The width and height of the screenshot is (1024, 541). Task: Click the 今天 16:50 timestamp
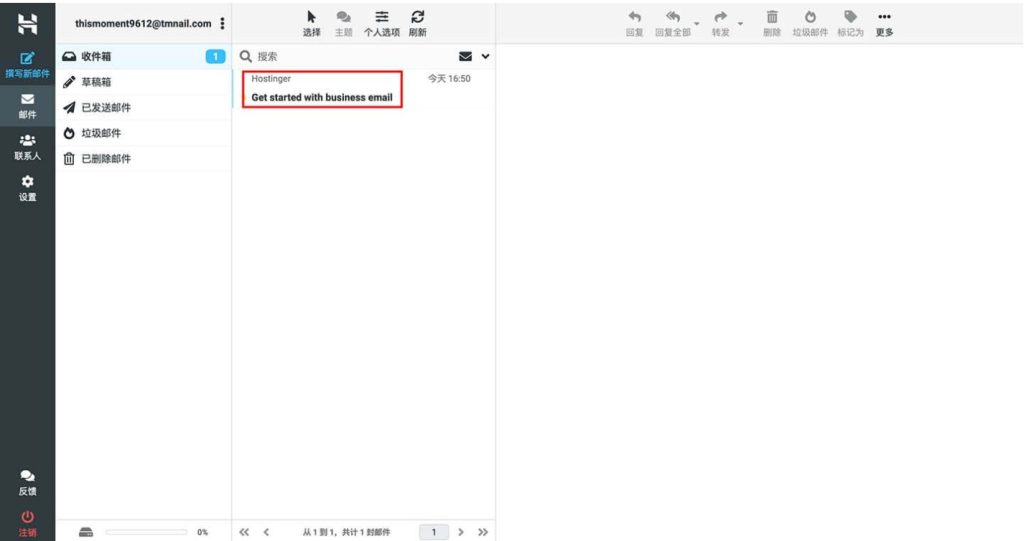tap(449, 78)
